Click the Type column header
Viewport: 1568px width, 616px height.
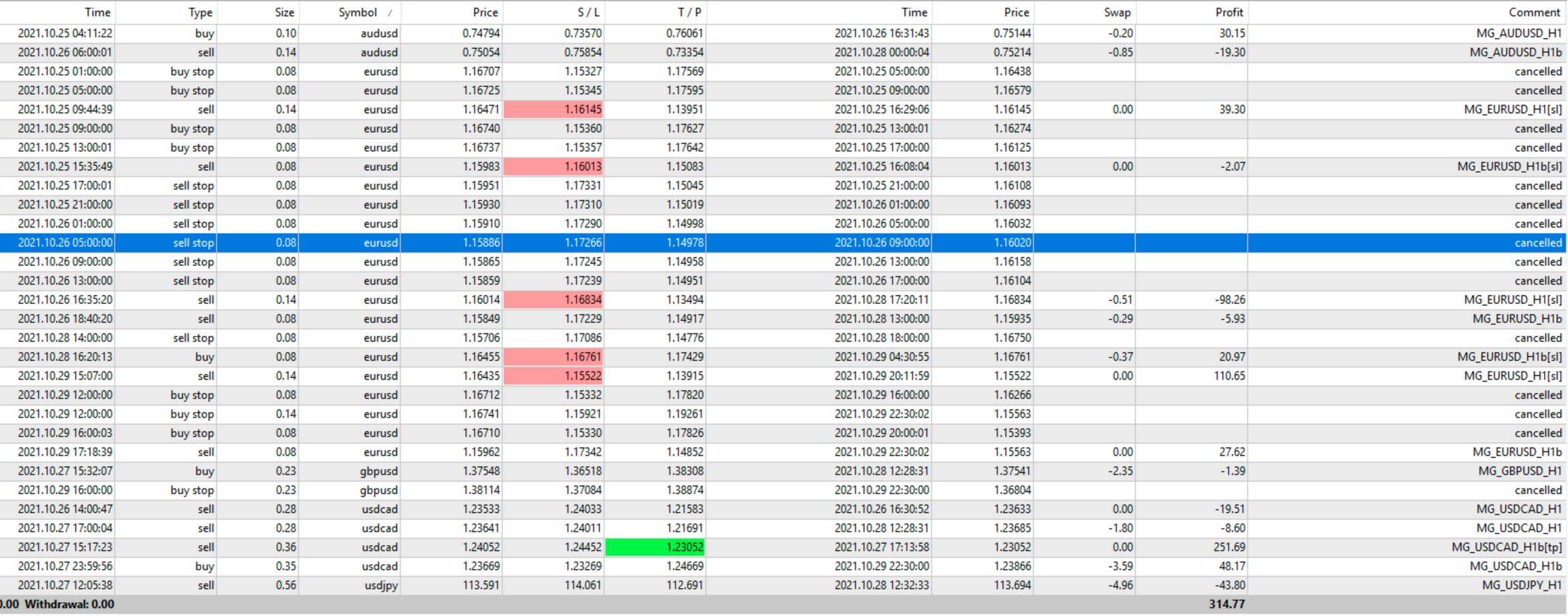pyautogui.click(x=166, y=12)
